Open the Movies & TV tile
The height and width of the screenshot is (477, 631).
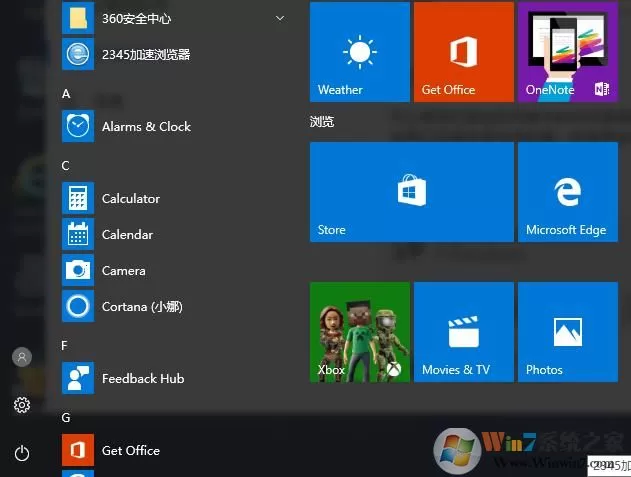pyautogui.click(x=464, y=332)
